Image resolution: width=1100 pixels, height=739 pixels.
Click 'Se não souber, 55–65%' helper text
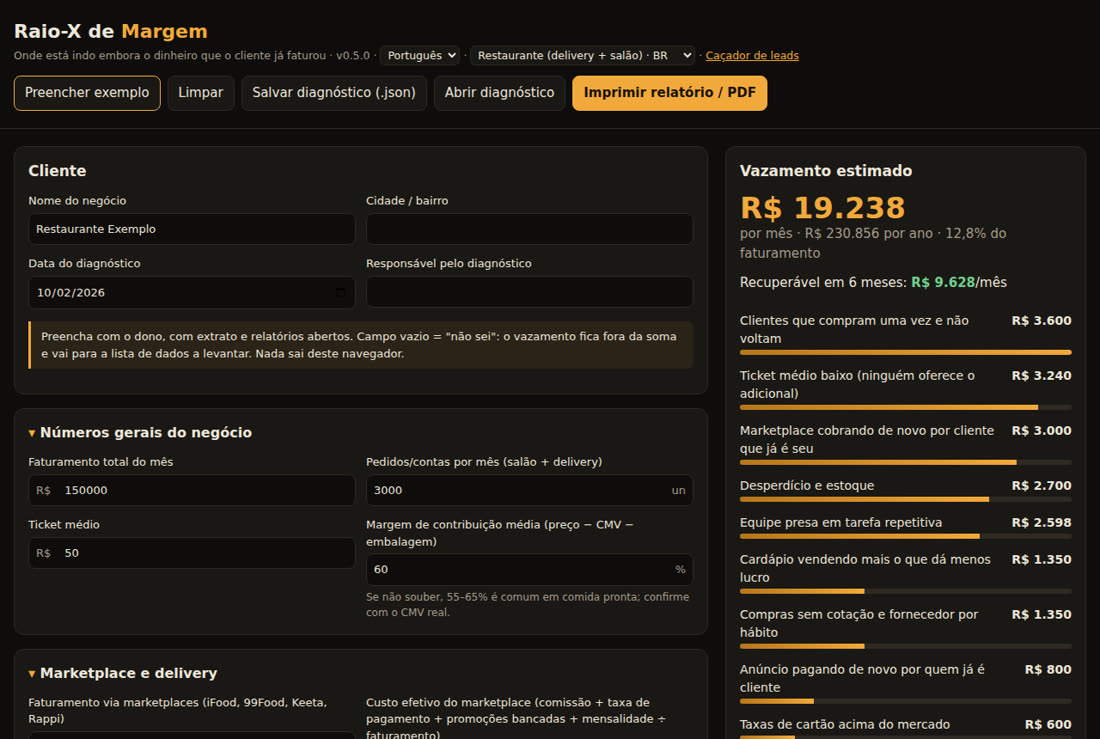point(528,604)
